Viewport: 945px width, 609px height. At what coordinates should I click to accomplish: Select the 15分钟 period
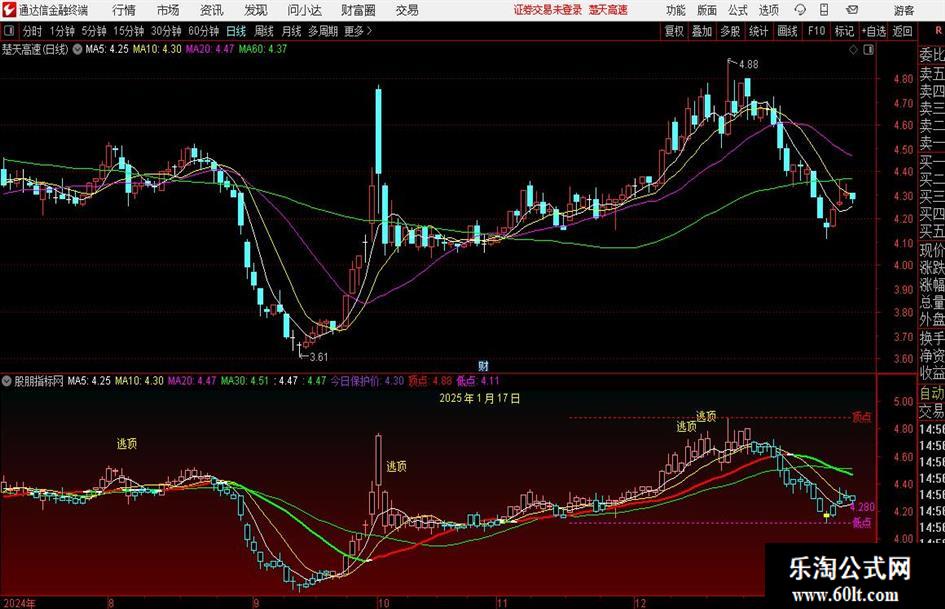click(x=129, y=31)
